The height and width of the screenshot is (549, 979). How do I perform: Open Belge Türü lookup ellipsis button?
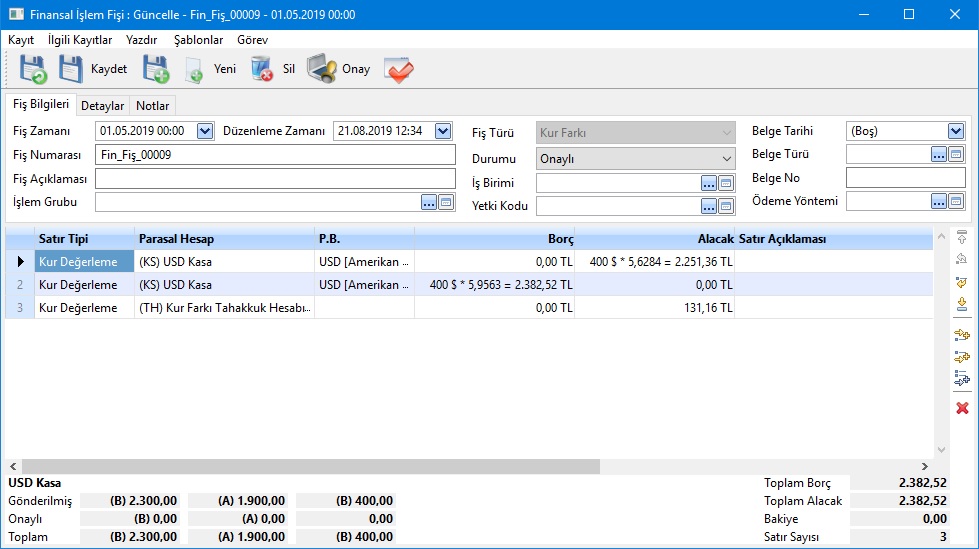pyautogui.click(x=938, y=154)
